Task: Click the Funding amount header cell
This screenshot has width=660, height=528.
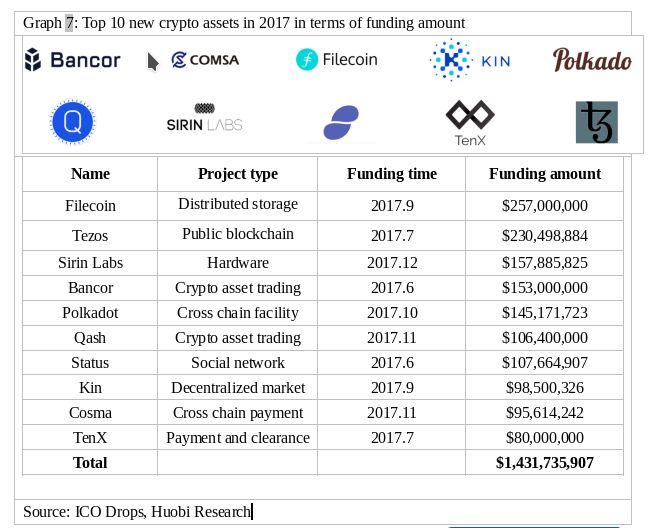Action: [x=544, y=174]
